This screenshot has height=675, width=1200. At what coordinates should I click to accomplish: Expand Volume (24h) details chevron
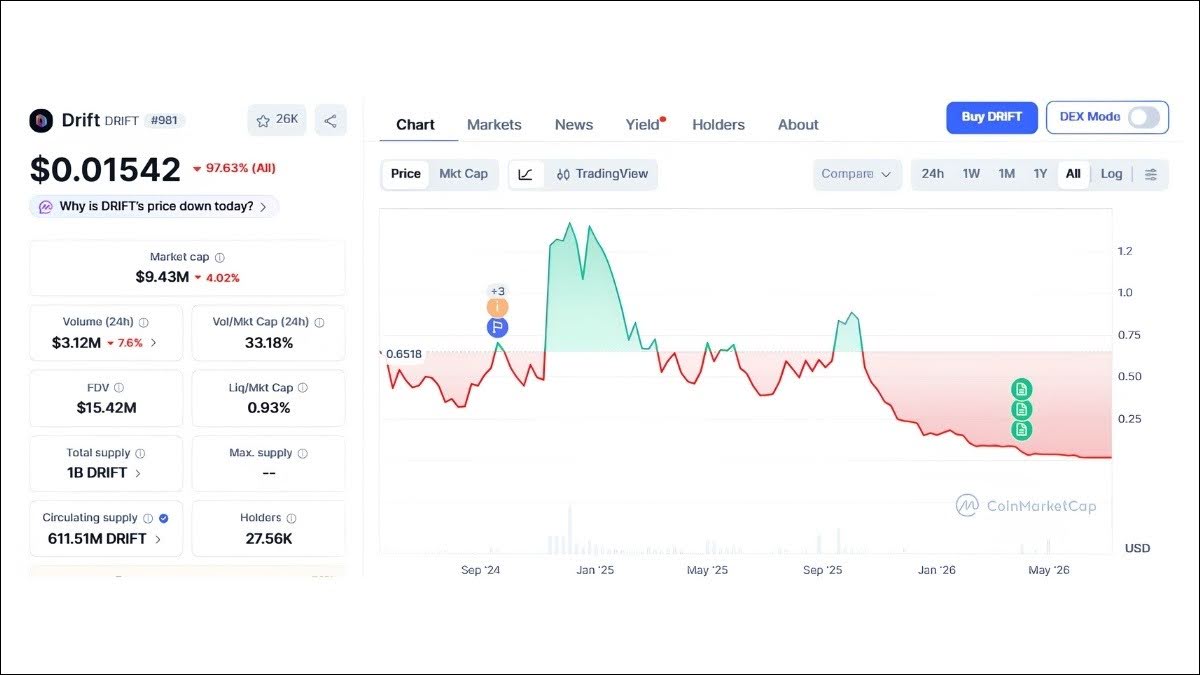153,343
